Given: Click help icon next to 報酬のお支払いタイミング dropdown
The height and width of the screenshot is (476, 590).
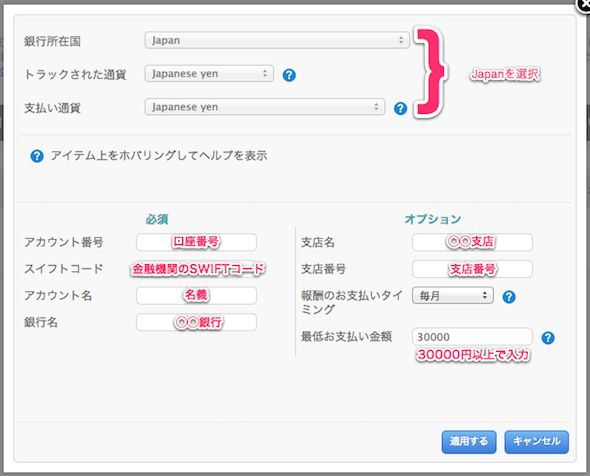Looking at the screenshot, I should click(x=509, y=297).
